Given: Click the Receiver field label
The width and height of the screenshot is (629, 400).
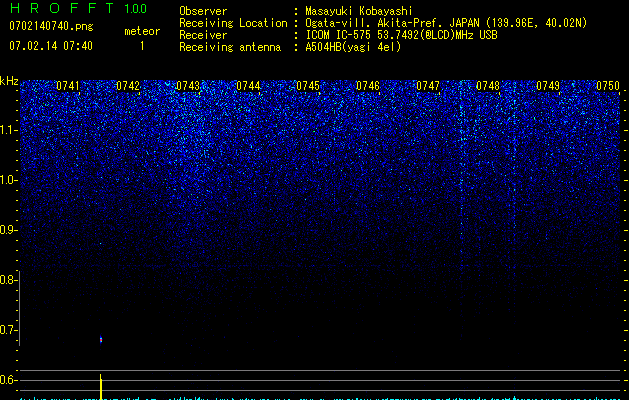Looking at the screenshot, I should 203,35.
